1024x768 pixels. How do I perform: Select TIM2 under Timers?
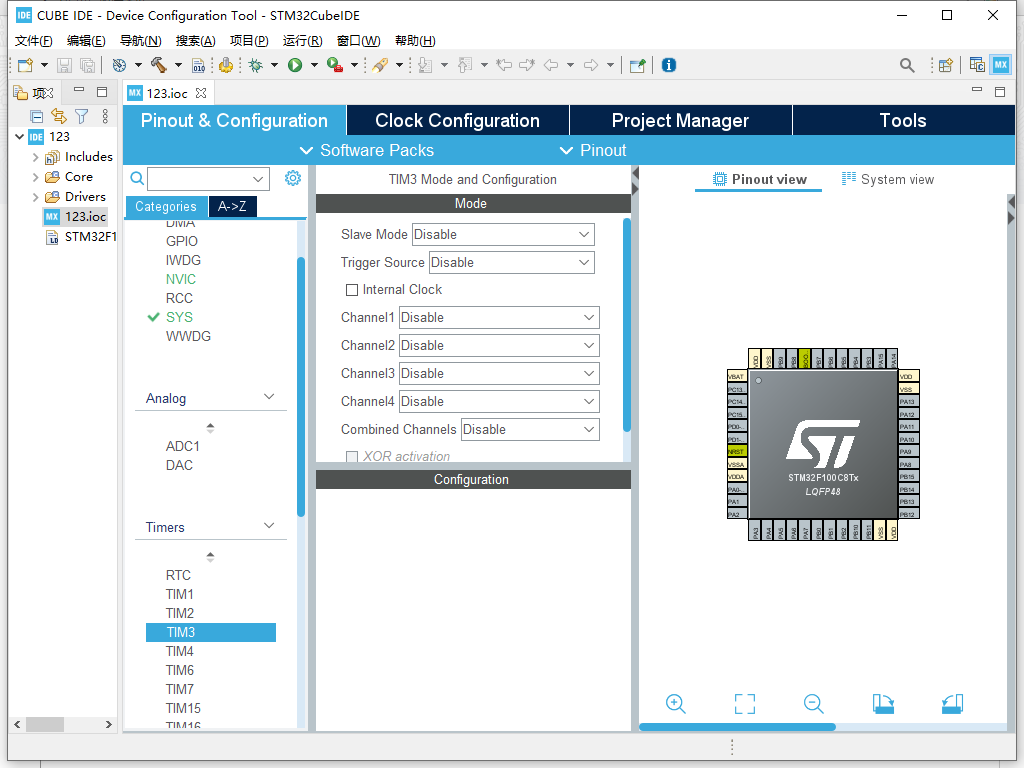click(180, 613)
